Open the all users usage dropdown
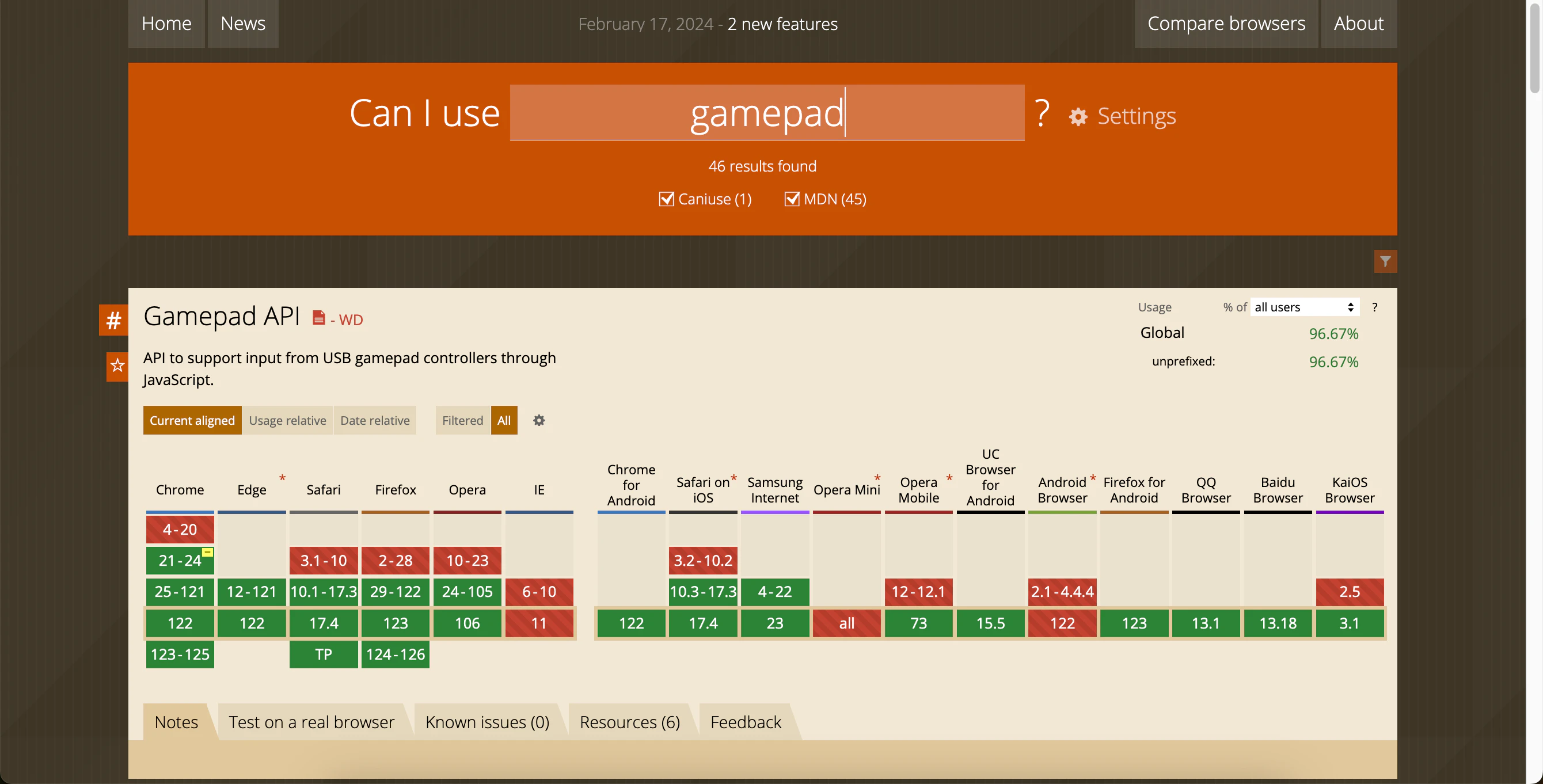 point(1305,307)
